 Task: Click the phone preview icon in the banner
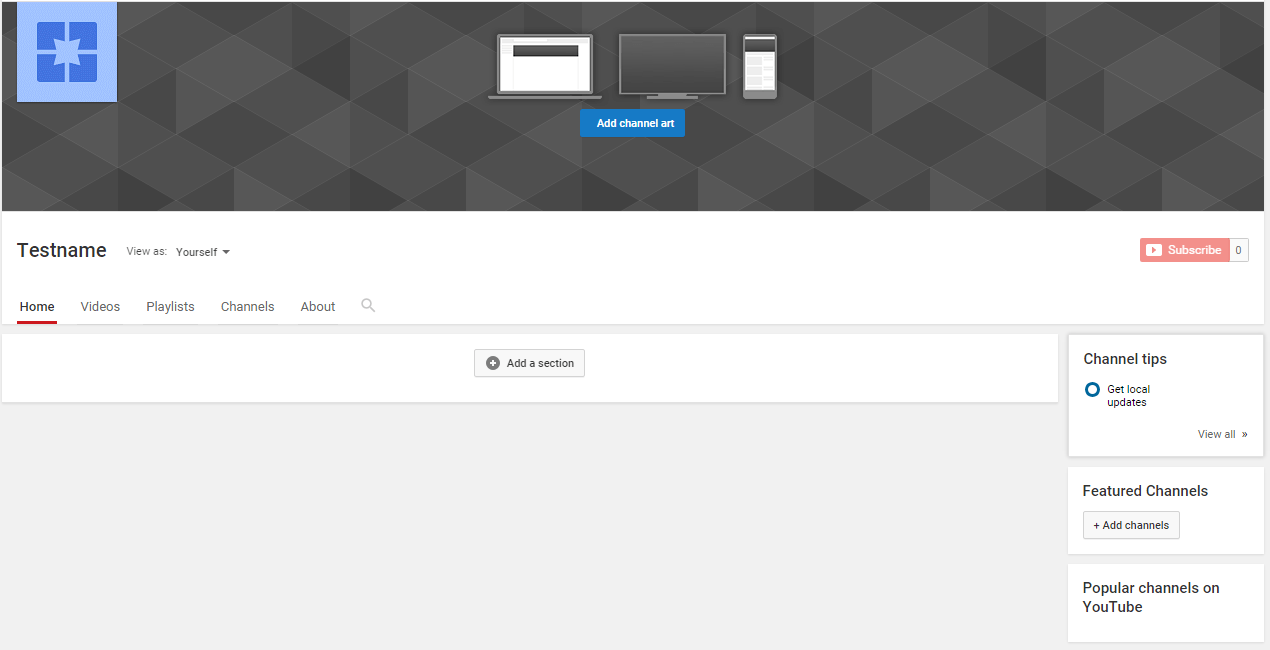pos(759,67)
